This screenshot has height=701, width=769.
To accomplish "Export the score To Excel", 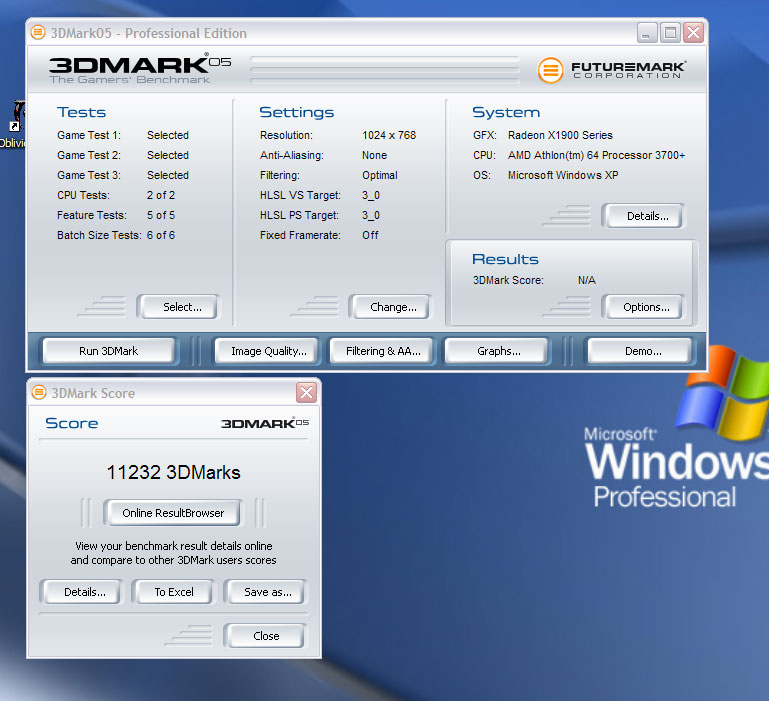I will pyautogui.click(x=174, y=592).
